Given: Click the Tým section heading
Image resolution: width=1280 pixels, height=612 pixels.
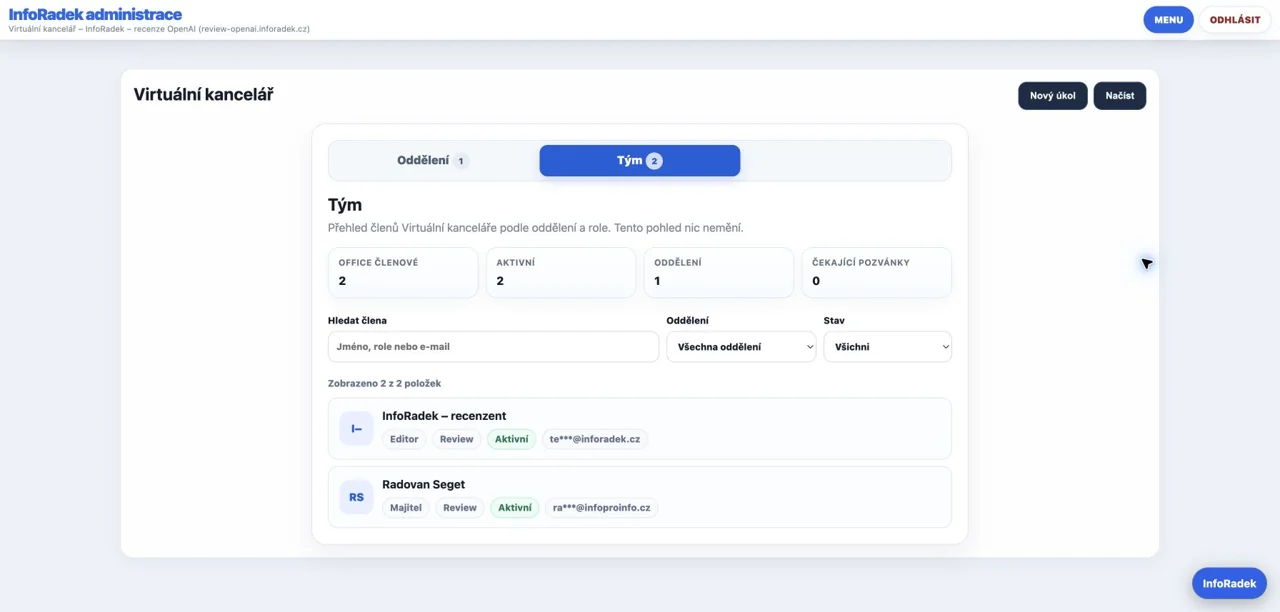Looking at the screenshot, I should click(x=345, y=205).
